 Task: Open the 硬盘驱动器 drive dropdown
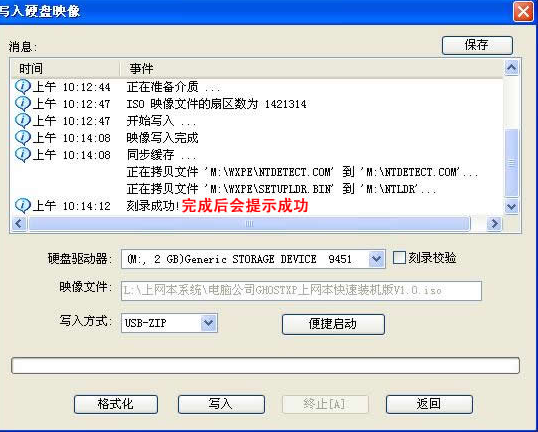pos(376,259)
